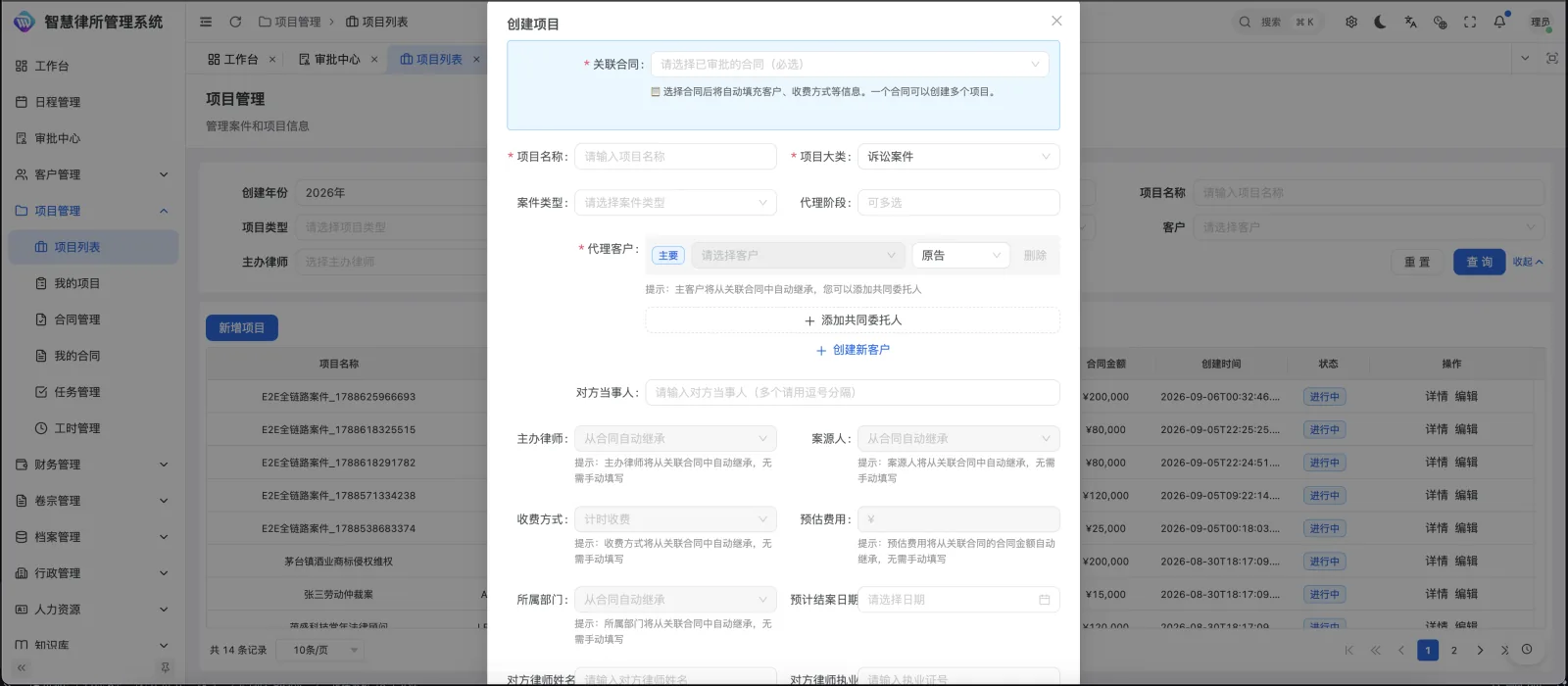Viewport: 1568px width, 686px height.
Task: Open the 代理阶段 multi-select
Action: coord(958,203)
